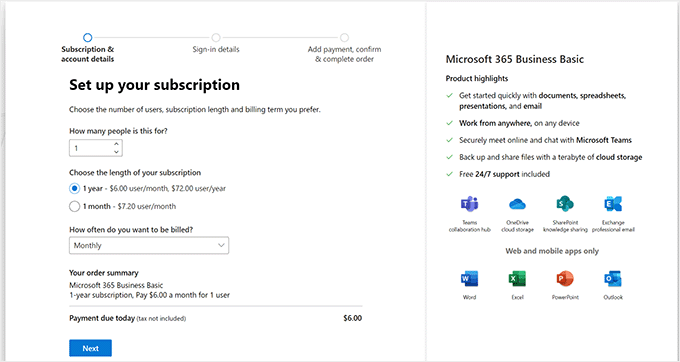Click the number of people input field
This screenshot has height=362, width=680.
96,148
